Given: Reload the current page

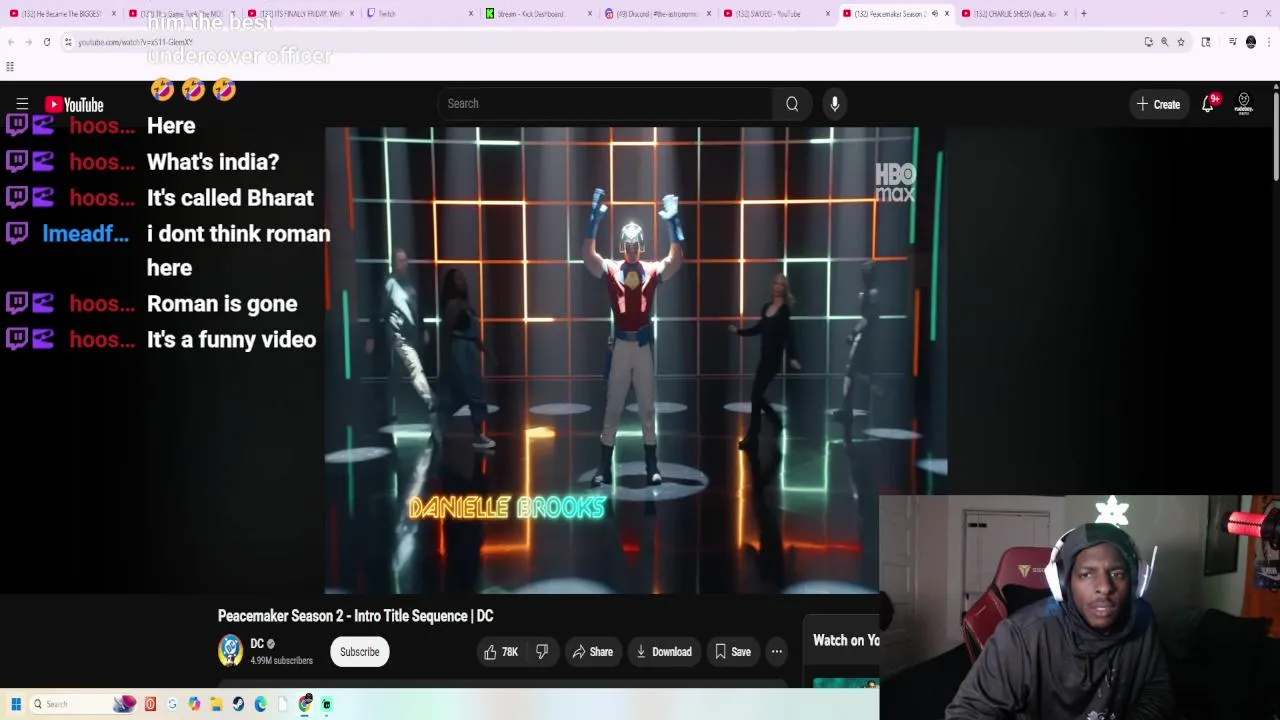Looking at the screenshot, I should coord(47,42).
